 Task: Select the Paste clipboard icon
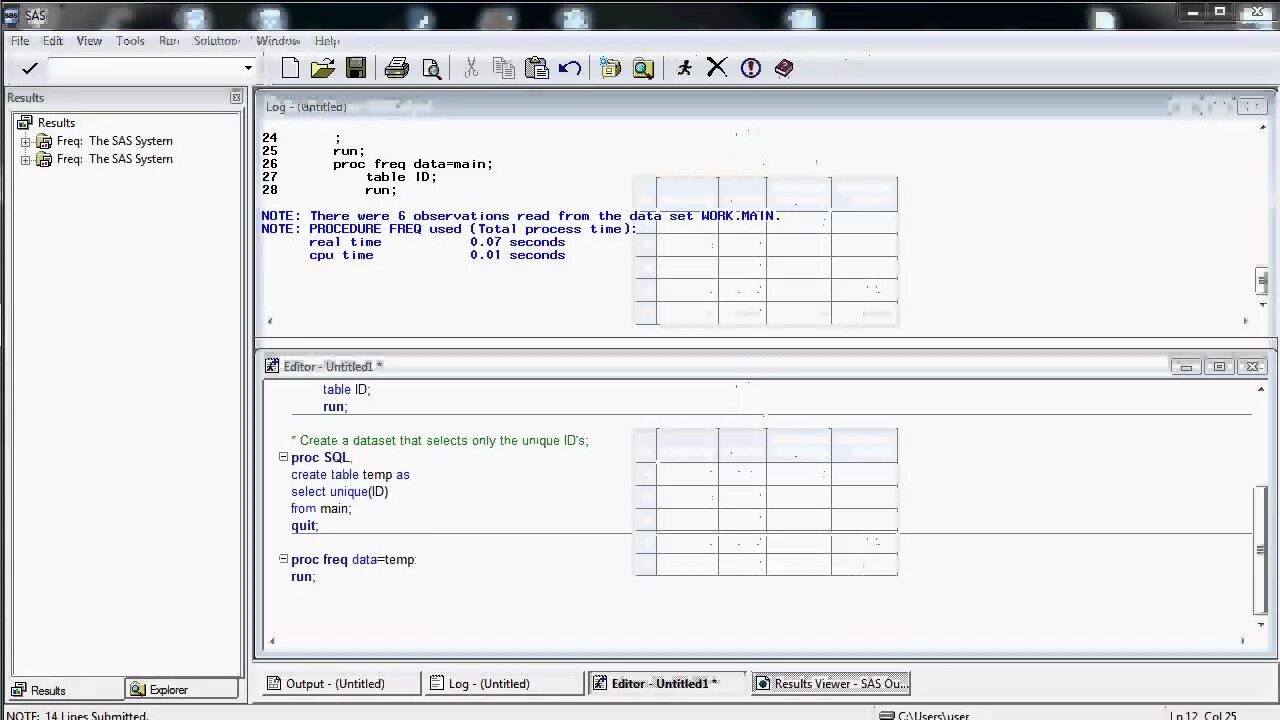[x=536, y=67]
